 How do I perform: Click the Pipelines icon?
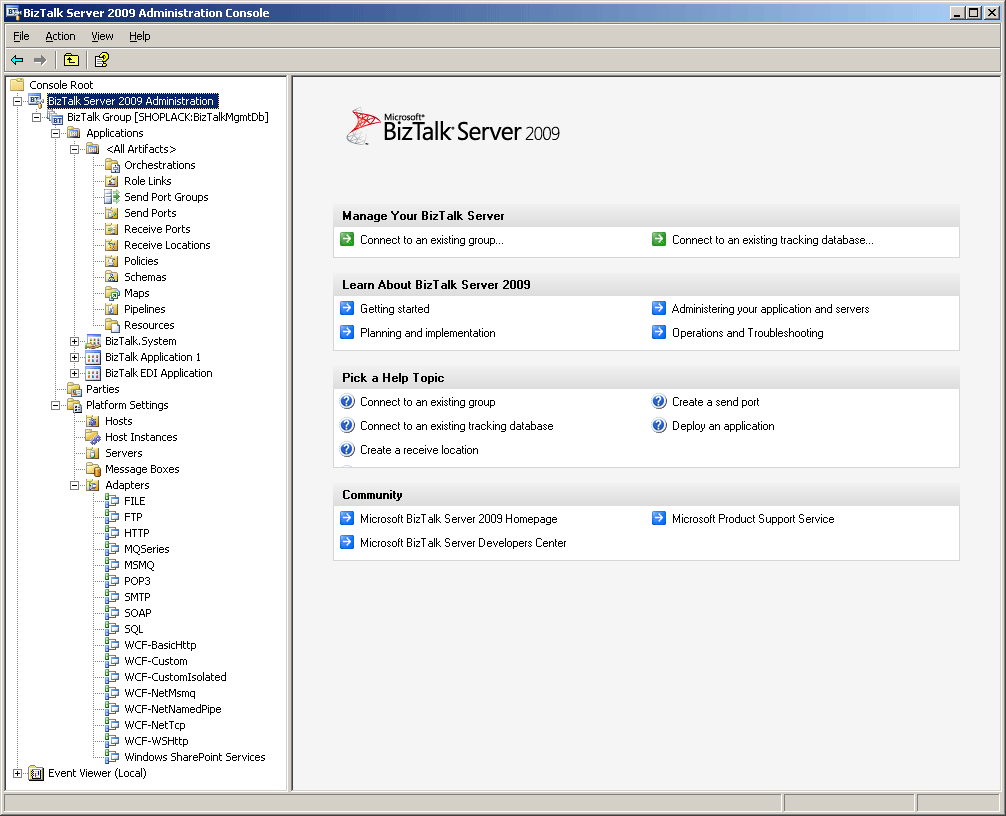tap(112, 310)
